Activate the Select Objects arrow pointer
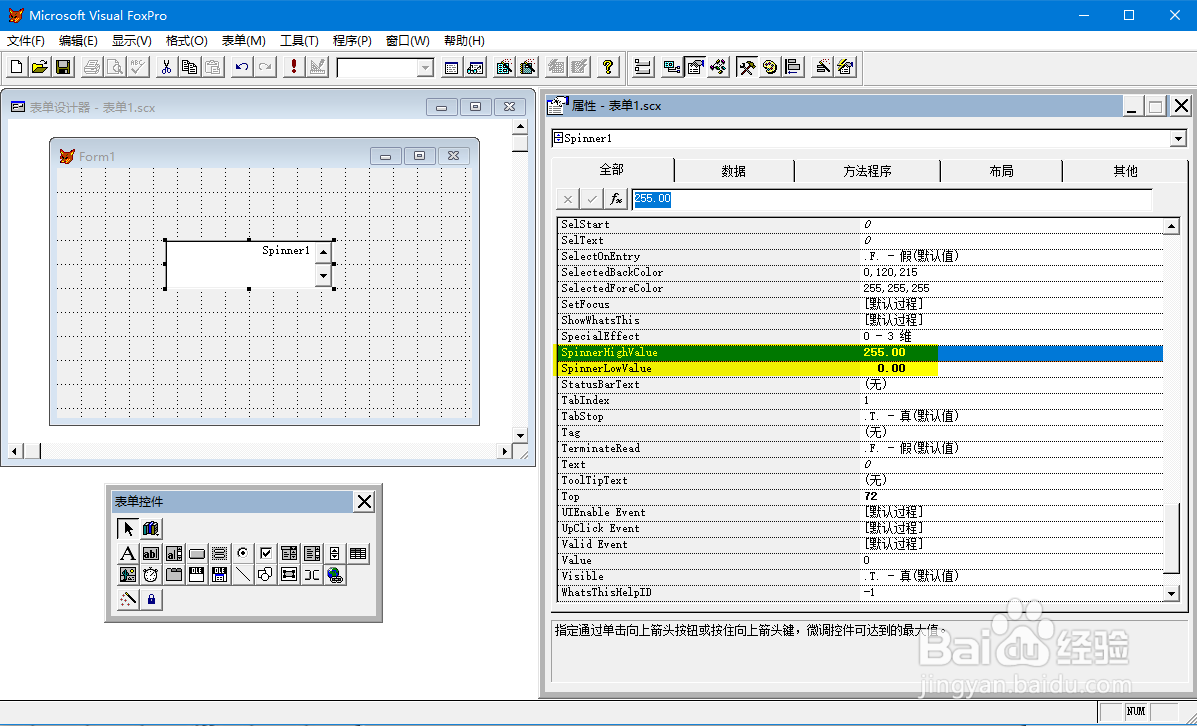1197x726 pixels. [127, 528]
